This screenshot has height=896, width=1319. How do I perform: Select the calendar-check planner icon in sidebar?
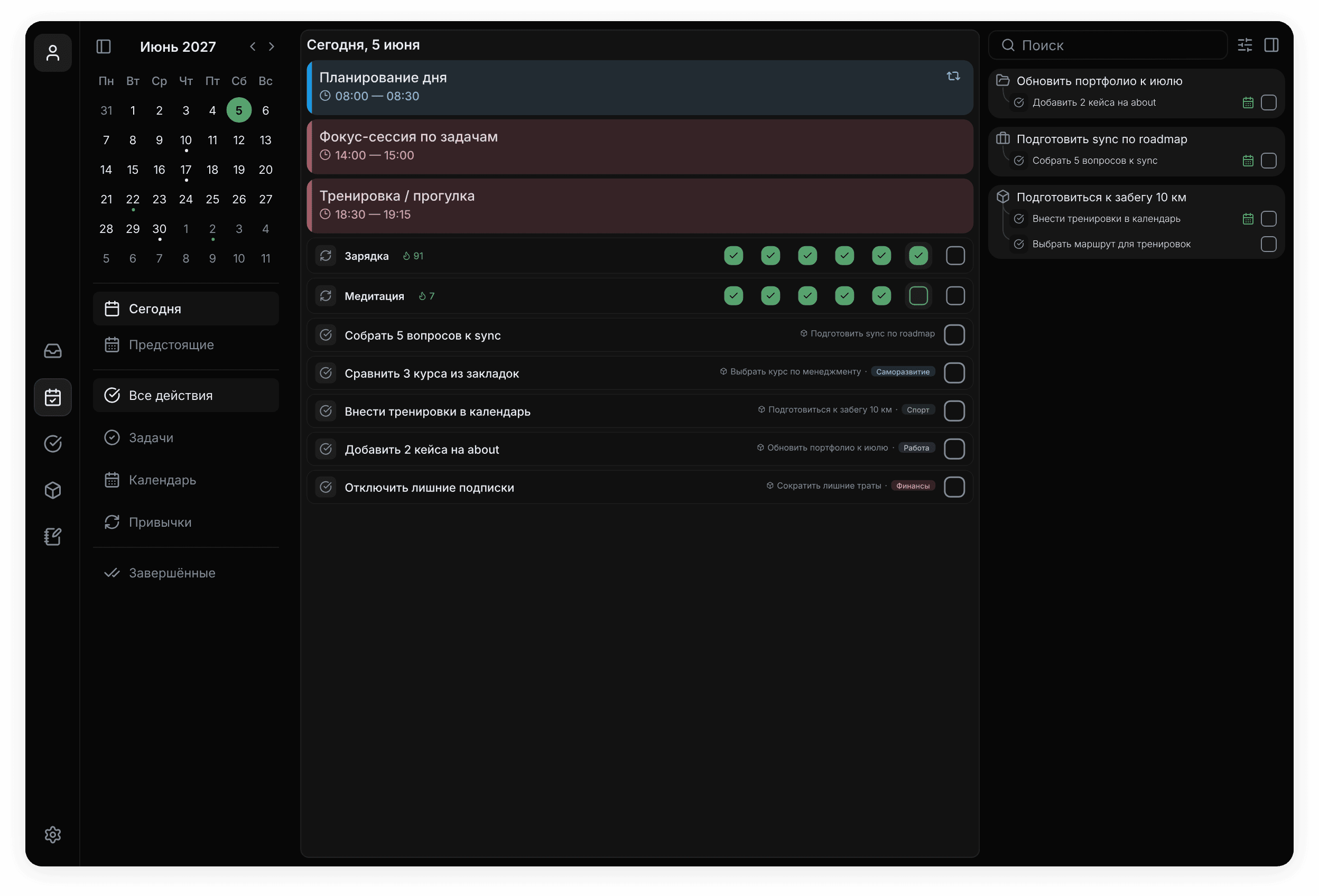(53, 397)
